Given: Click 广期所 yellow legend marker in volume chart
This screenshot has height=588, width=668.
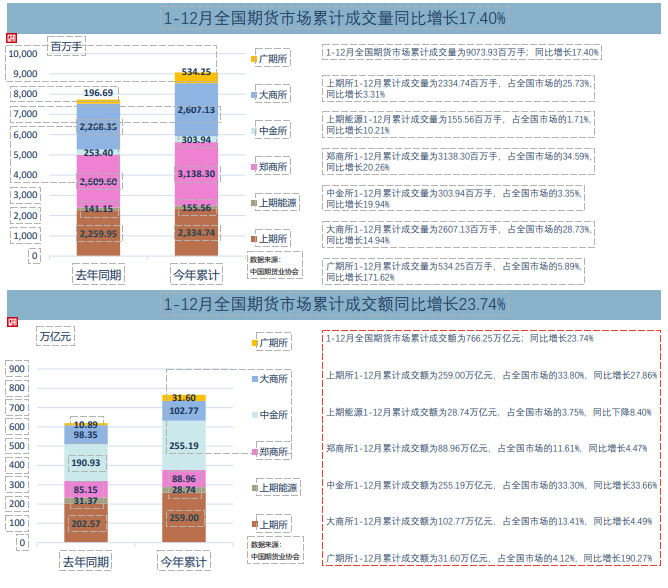Looking at the screenshot, I should click(x=255, y=60).
